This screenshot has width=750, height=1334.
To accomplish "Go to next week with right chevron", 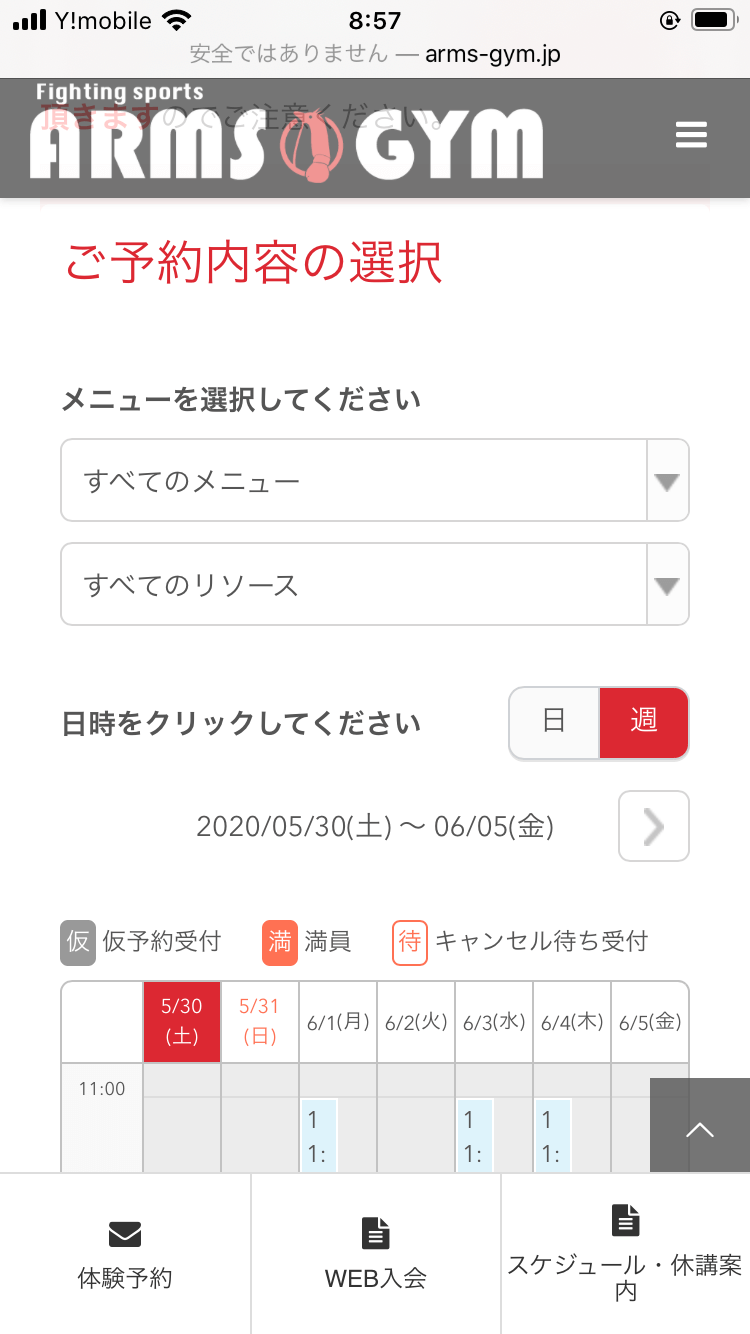I will (653, 826).
